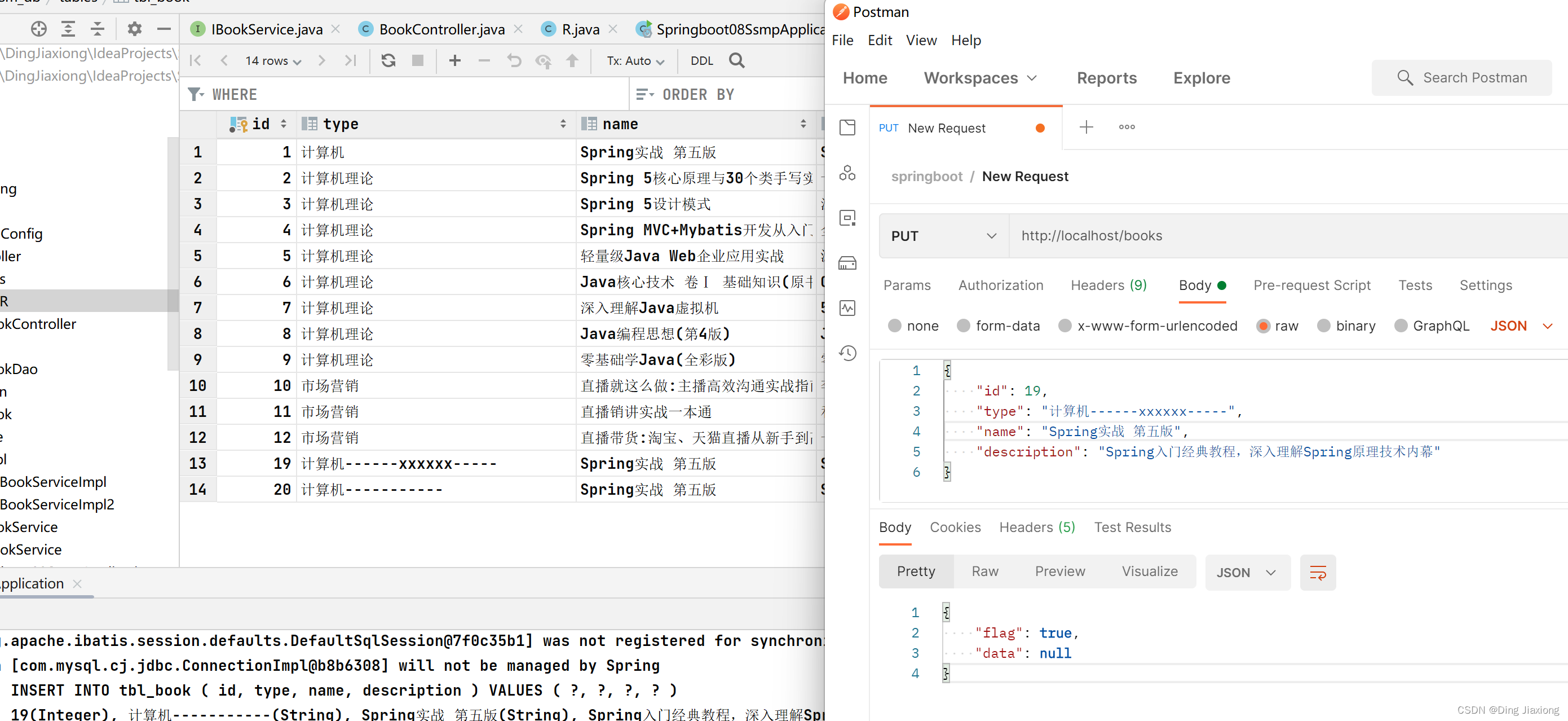Open the PUT HTTP method dropdown
1568x721 pixels.
[x=943, y=236]
